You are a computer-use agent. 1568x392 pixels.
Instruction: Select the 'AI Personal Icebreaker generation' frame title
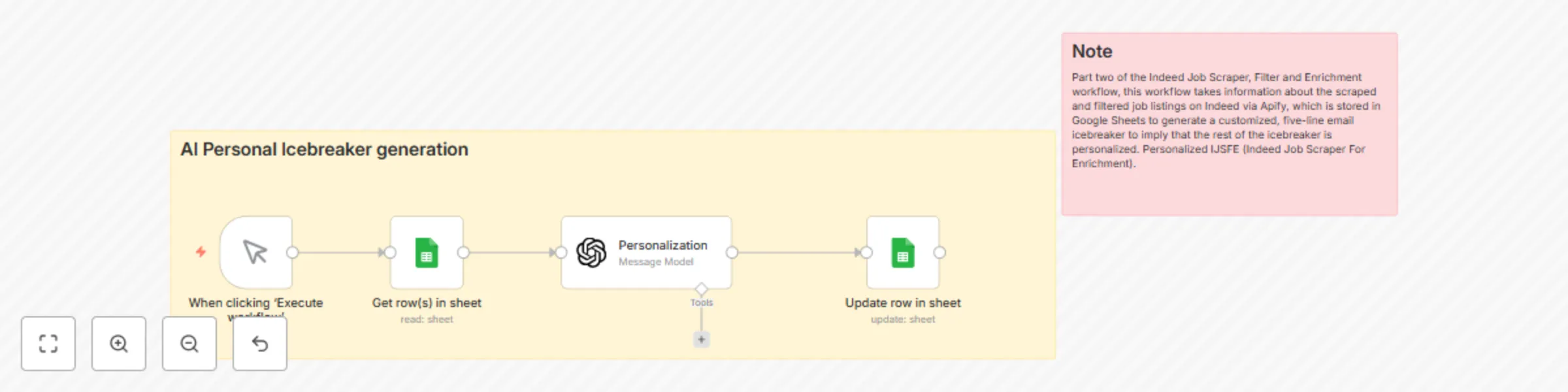coord(325,149)
